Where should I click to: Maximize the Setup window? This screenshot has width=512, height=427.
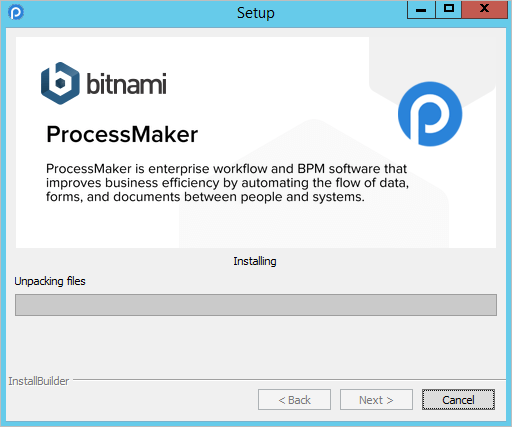point(449,9)
